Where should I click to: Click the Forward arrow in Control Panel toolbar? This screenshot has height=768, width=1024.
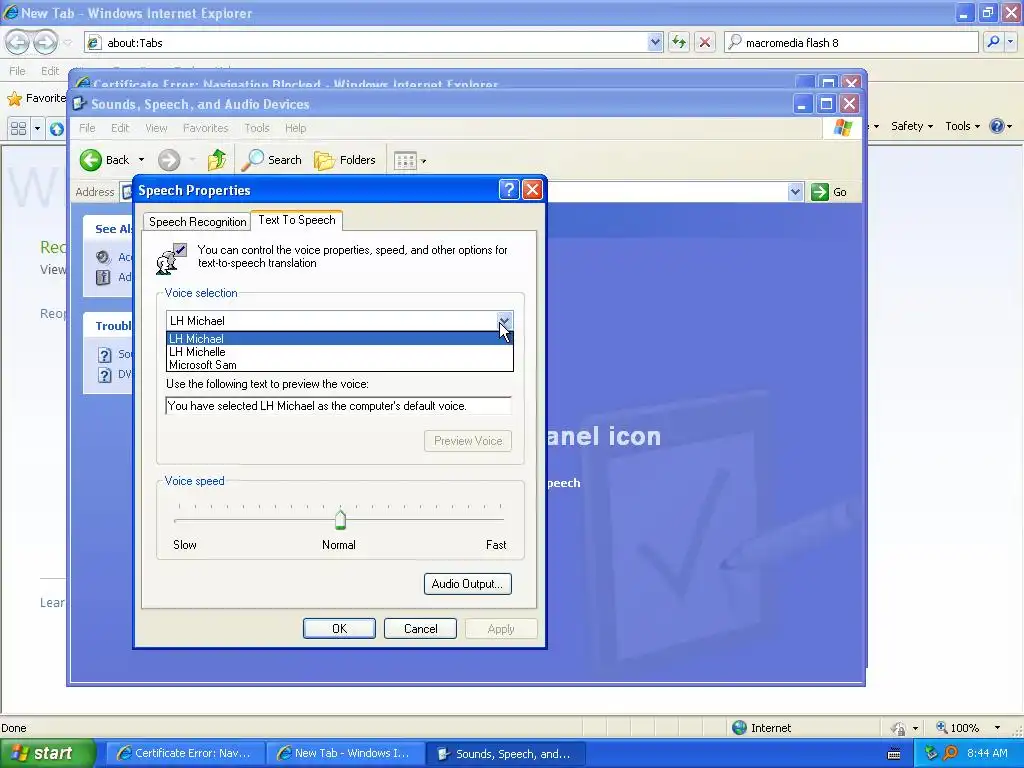coord(169,160)
